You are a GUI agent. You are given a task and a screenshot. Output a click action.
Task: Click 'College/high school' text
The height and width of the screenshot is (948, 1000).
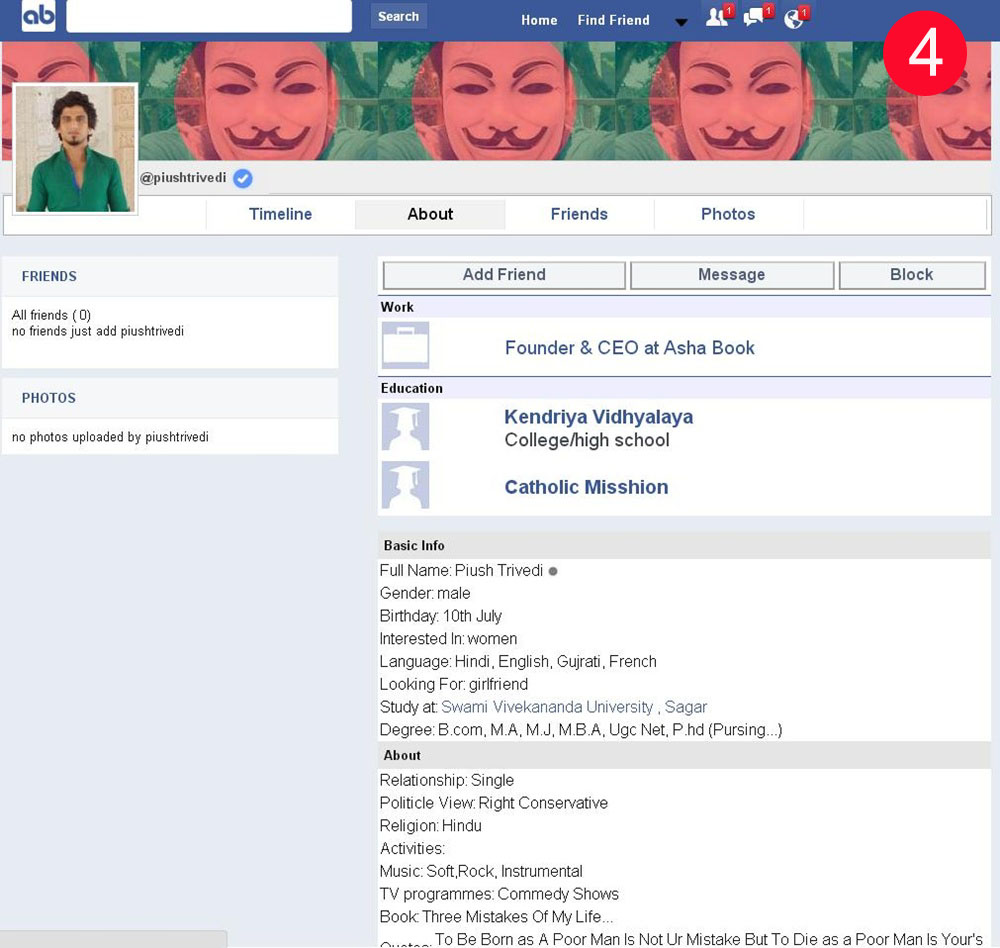pyautogui.click(x=587, y=440)
